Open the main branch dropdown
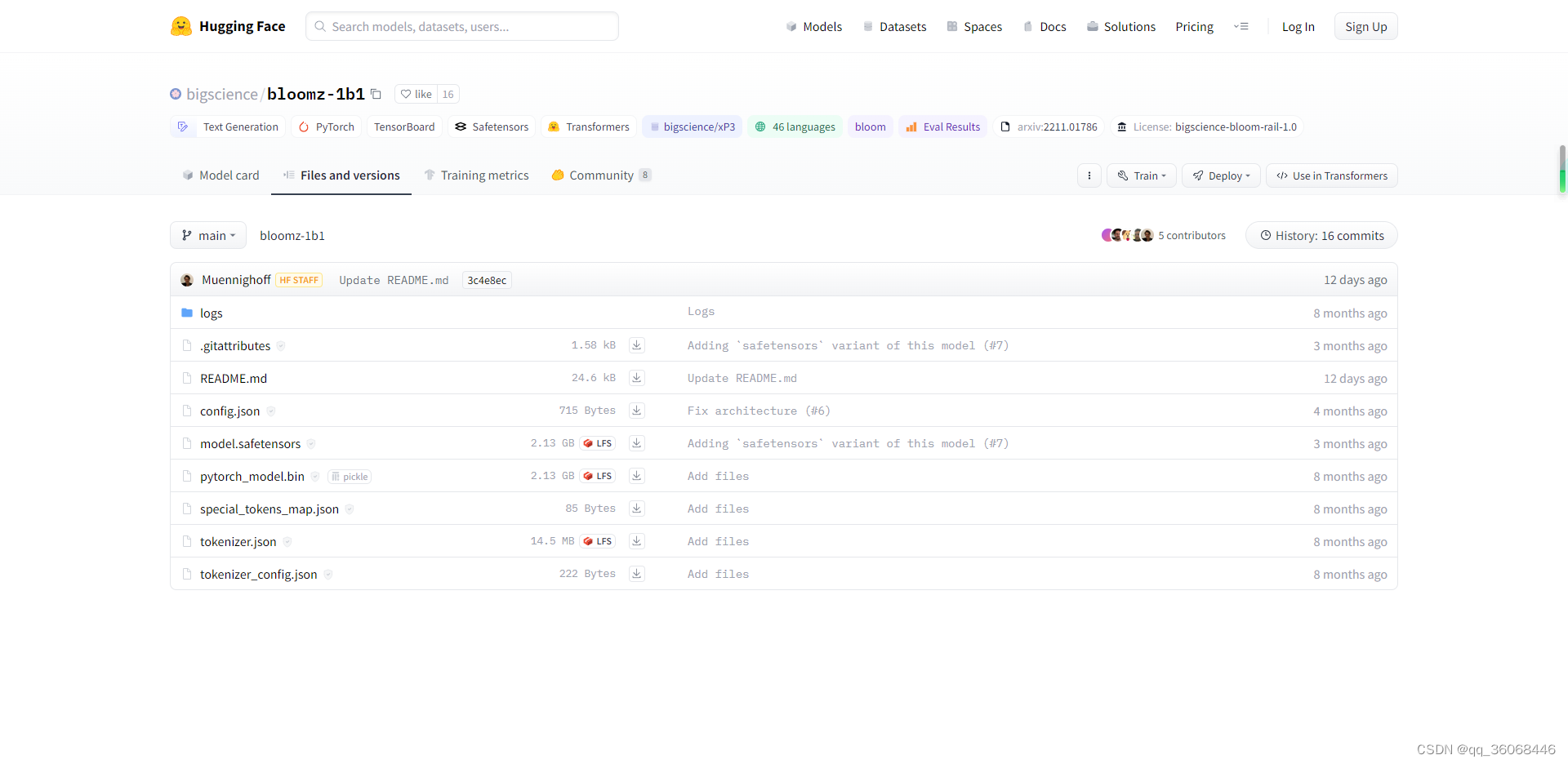The height and width of the screenshot is (764, 1568). 208,235
